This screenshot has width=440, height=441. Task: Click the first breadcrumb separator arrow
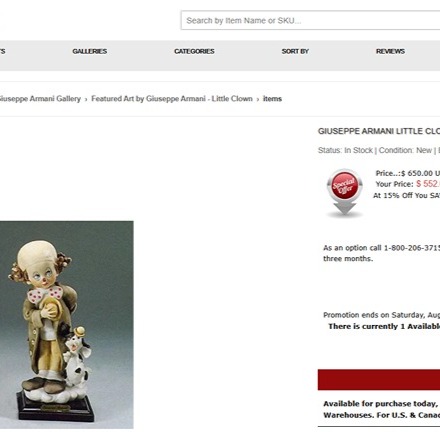click(86, 99)
